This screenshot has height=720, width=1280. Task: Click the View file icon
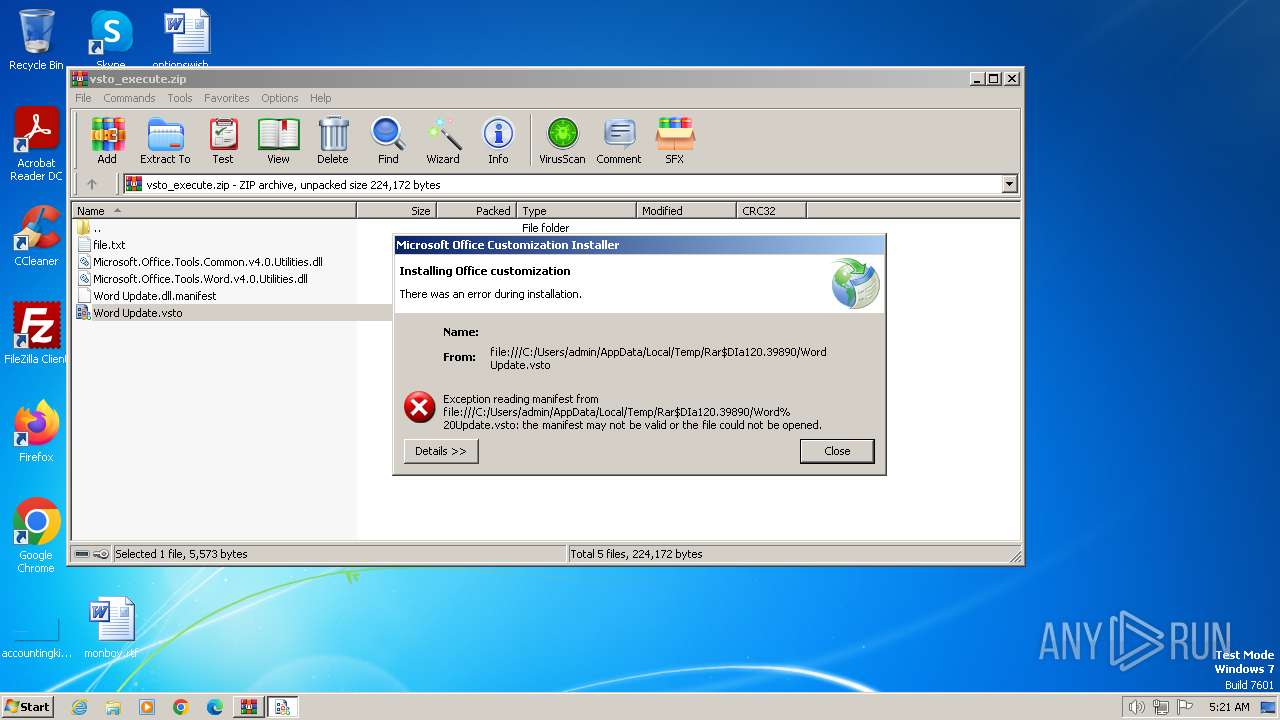pos(278,140)
